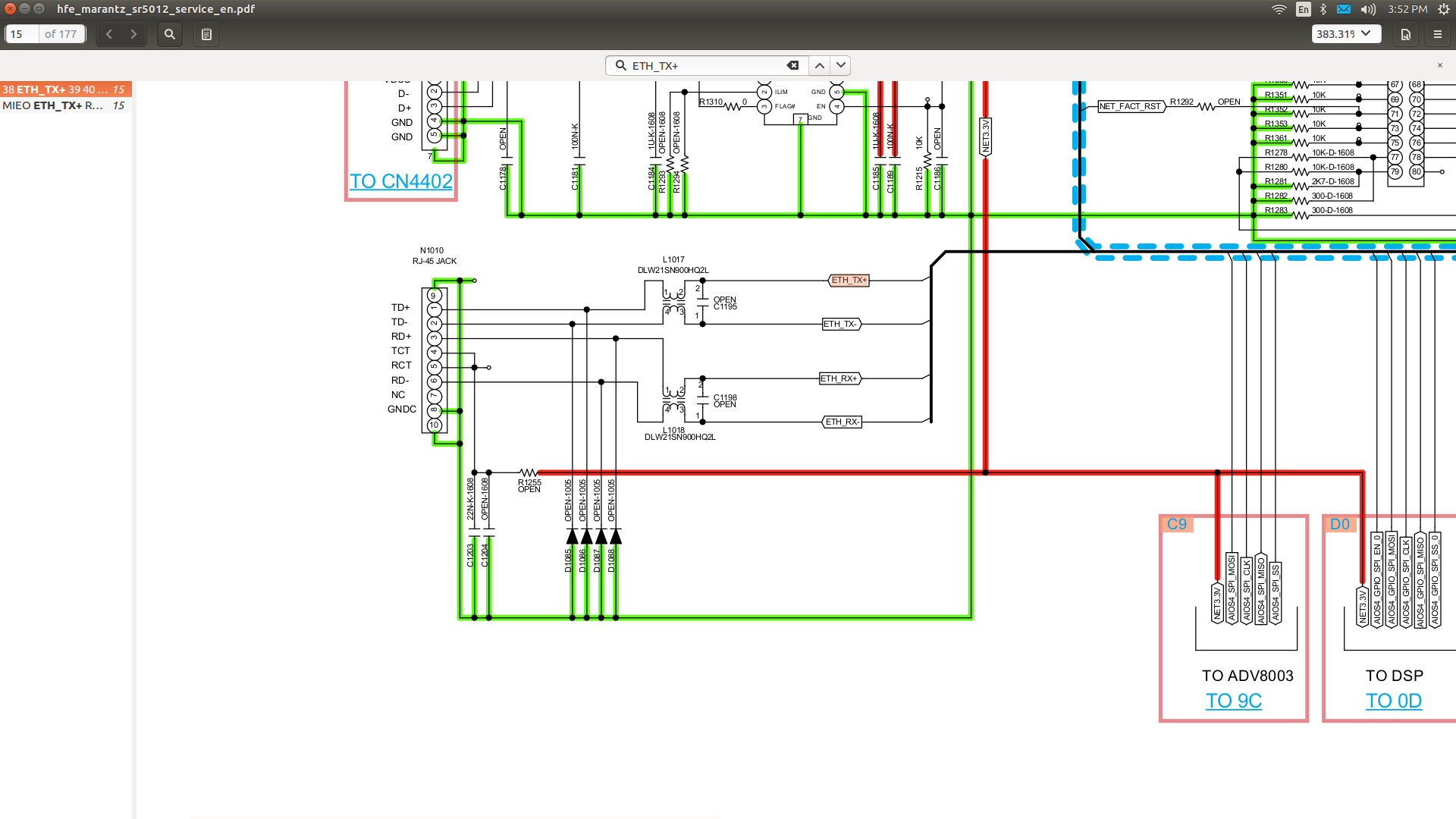1456x819 pixels.
Task: Go to previous page arrow
Action: [x=109, y=34]
